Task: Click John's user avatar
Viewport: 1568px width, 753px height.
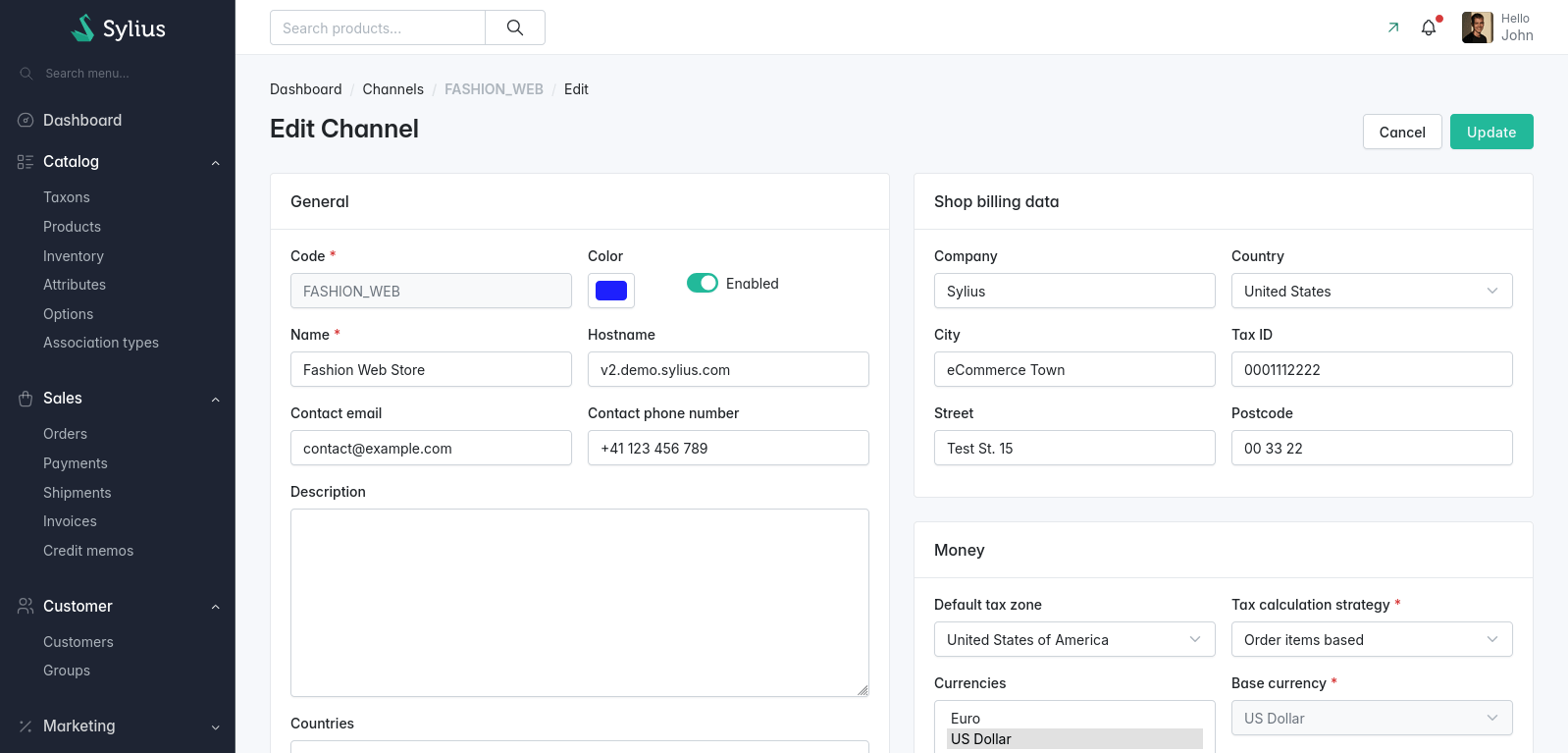Action: [1477, 27]
